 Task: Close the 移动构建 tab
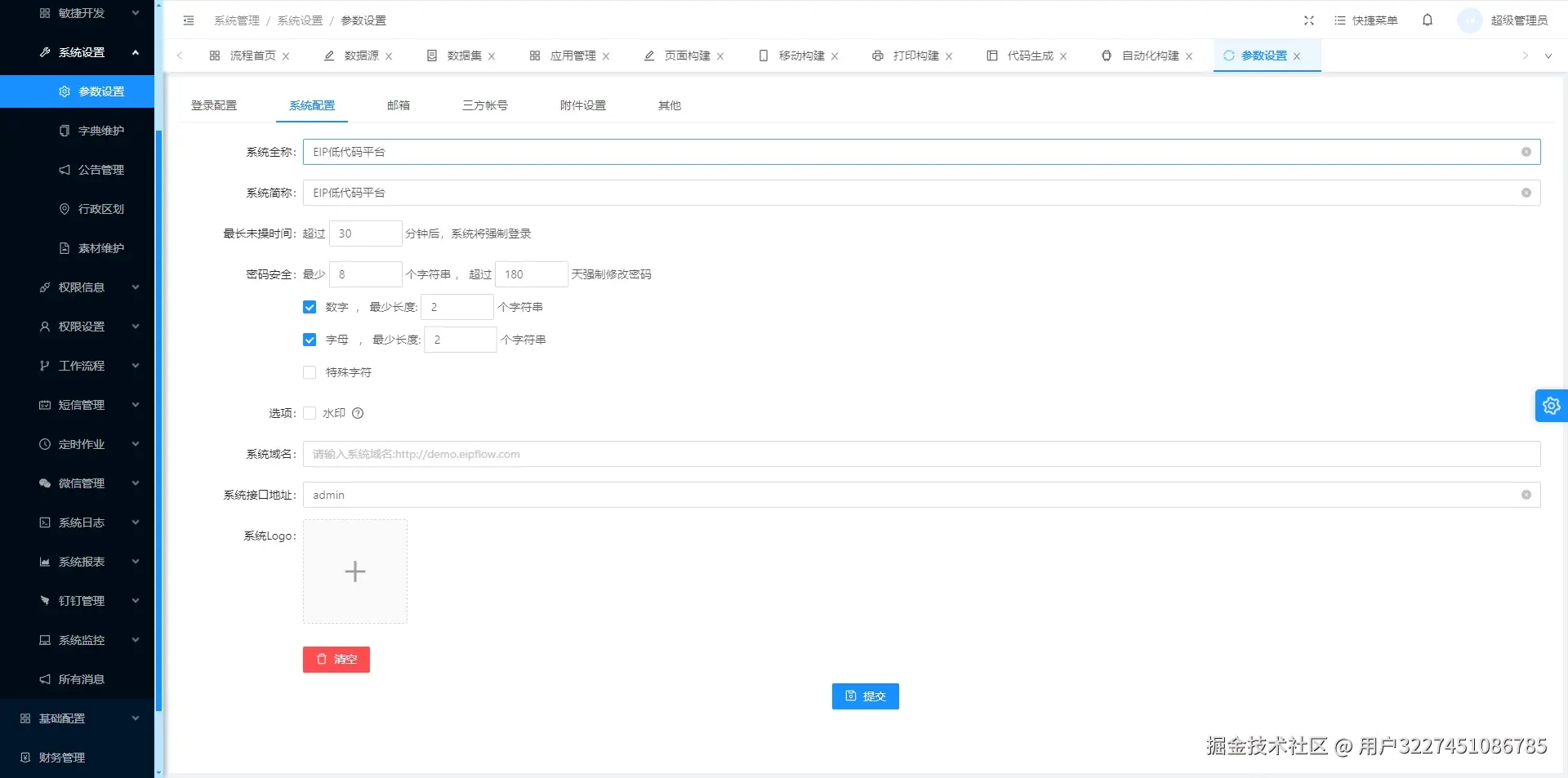(835, 56)
